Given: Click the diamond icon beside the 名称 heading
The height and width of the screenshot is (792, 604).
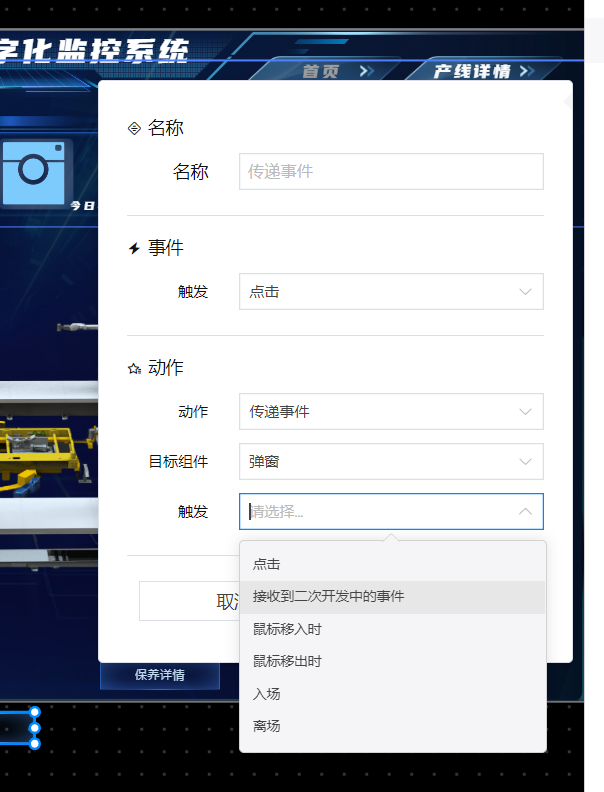Looking at the screenshot, I should click(x=134, y=128).
